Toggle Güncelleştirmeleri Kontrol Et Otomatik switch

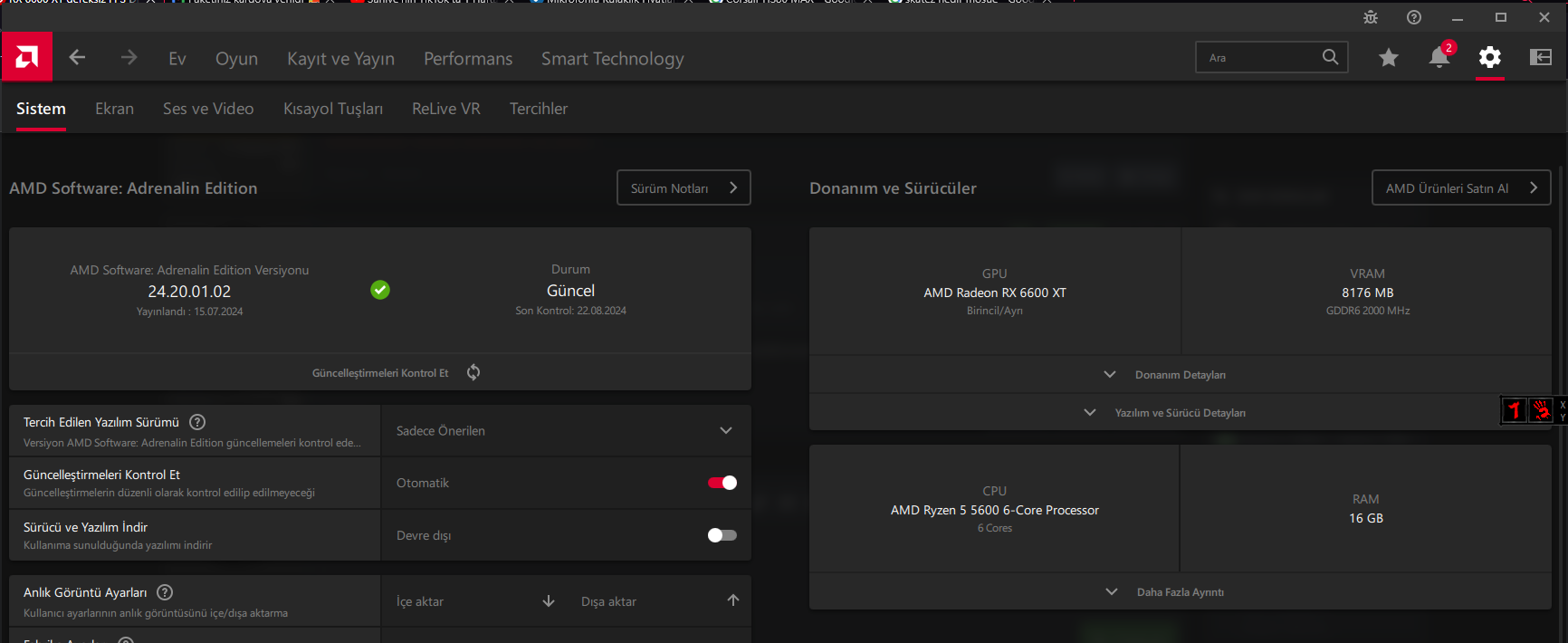pos(722,483)
